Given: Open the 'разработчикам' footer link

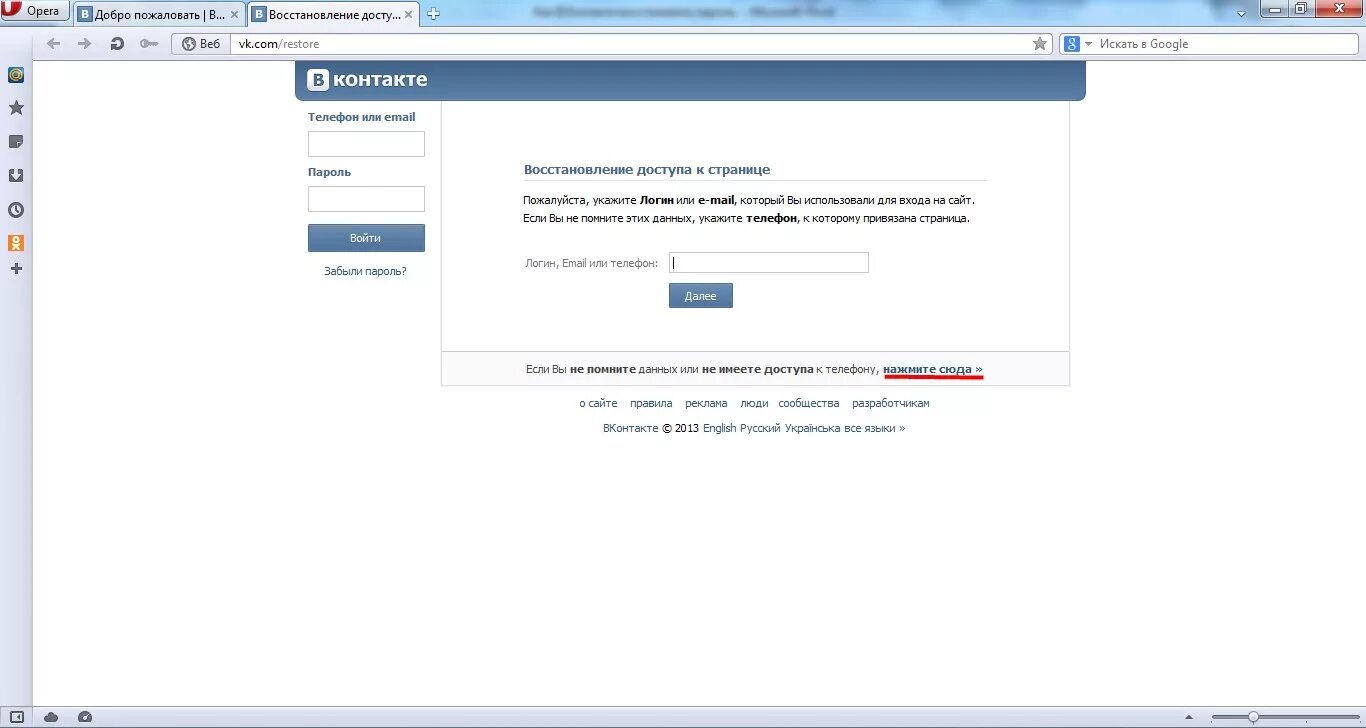Looking at the screenshot, I should click(x=891, y=403).
